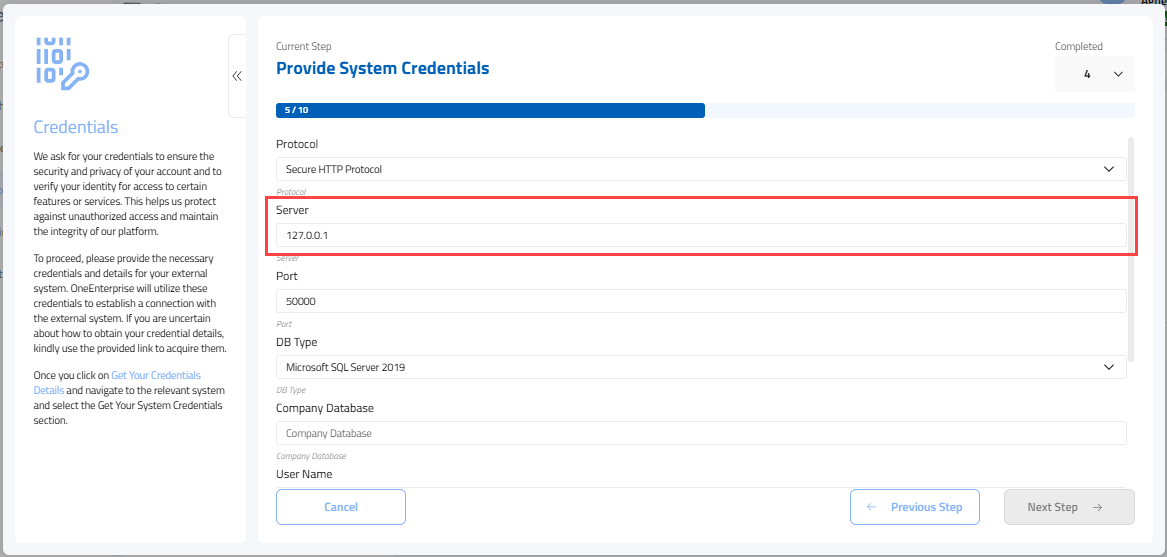The height and width of the screenshot is (557, 1167).
Task: Select the Company Database text box
Action: tap(700, 433)
